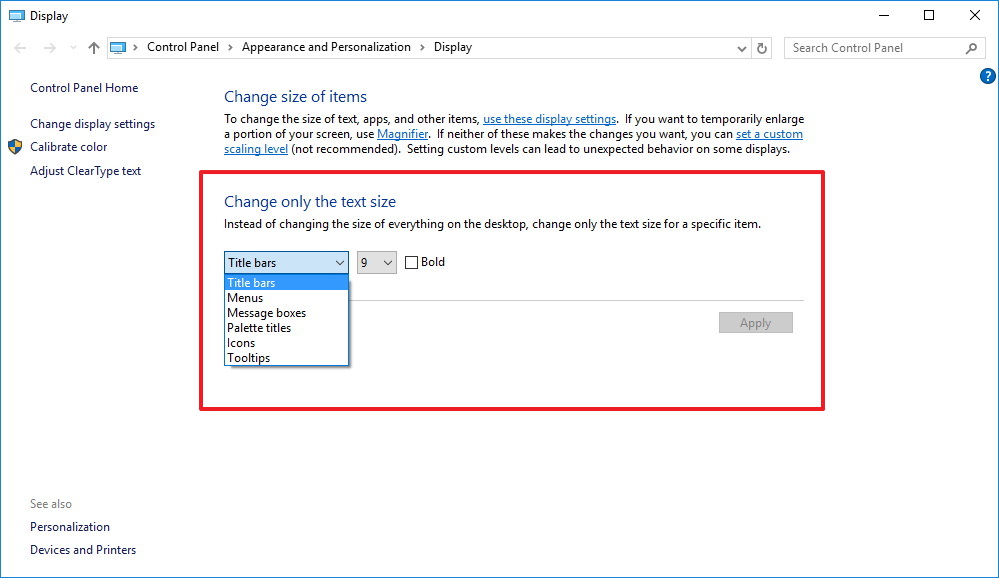Screen dimensions: 999x578
Task: Open the set a custom scaling level link
Action: 769,133
